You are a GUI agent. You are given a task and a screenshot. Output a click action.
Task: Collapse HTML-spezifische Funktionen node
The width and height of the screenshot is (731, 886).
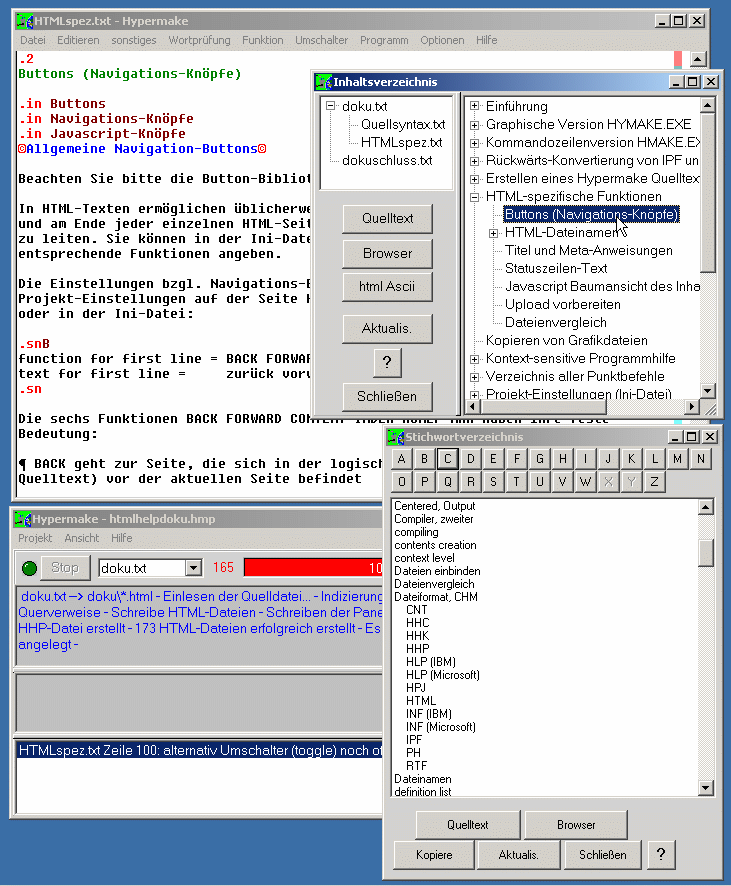[475, 197]
